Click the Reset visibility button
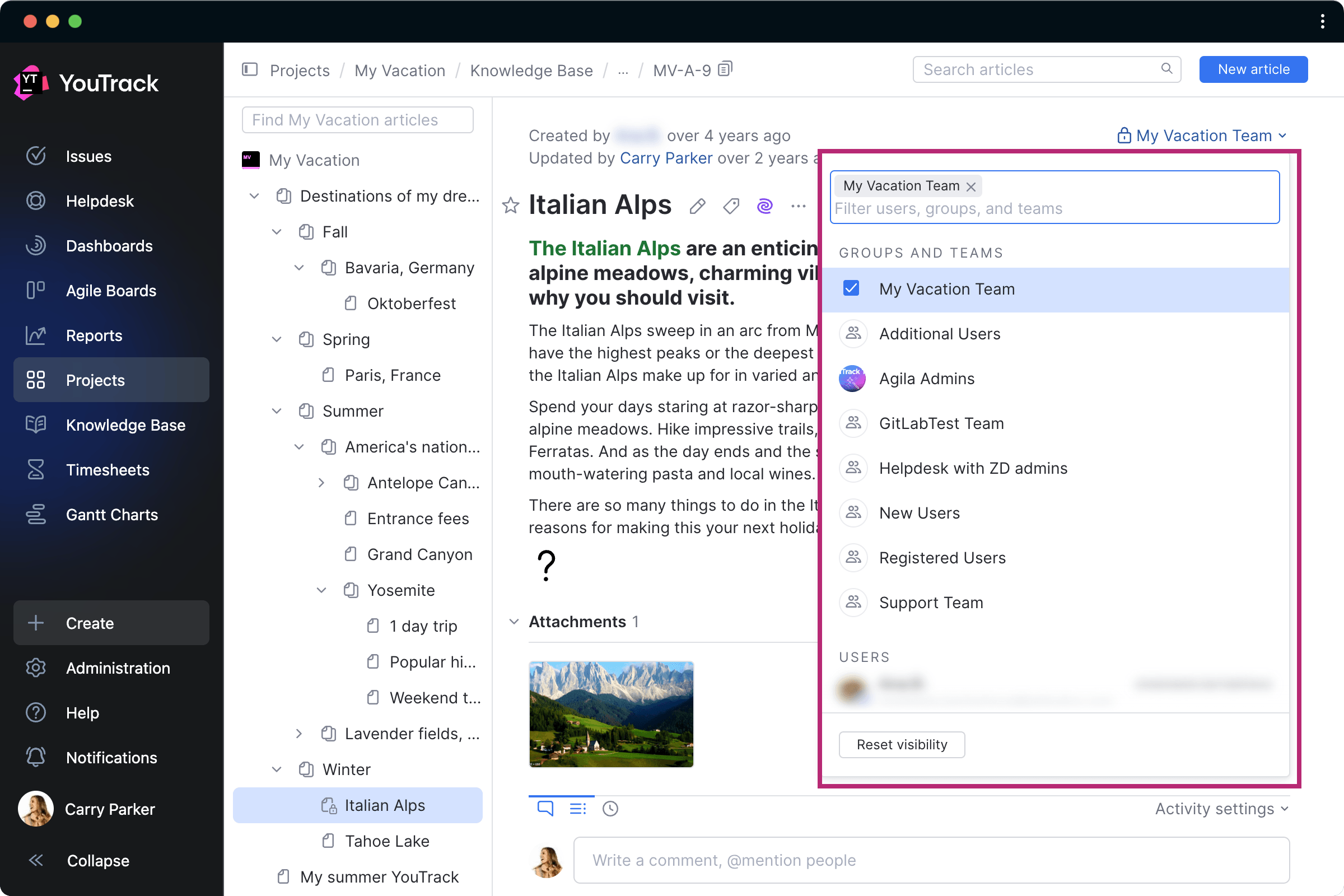This screenshot has width=1344, height=896. [x=901, y=744]
